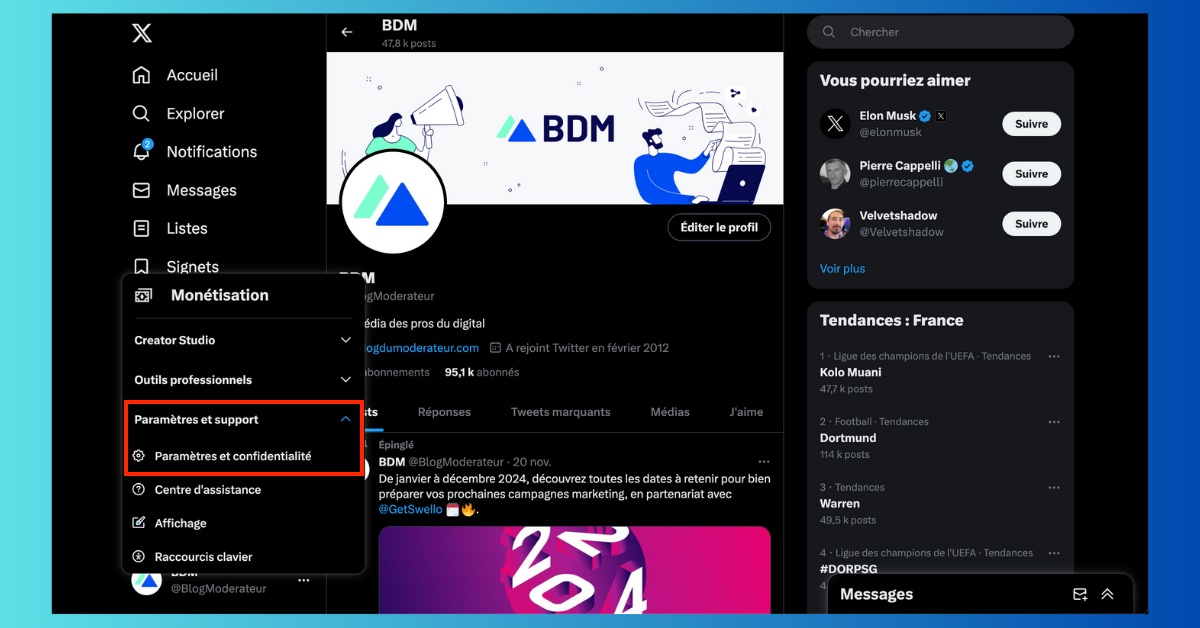Open Dortmund trend
This screenshot has width=1200, height=628.
click(940, 438)
